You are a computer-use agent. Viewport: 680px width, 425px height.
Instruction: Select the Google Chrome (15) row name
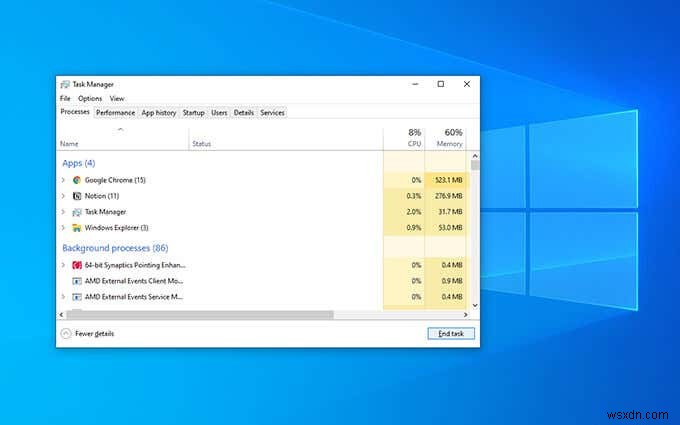(115, 180)
